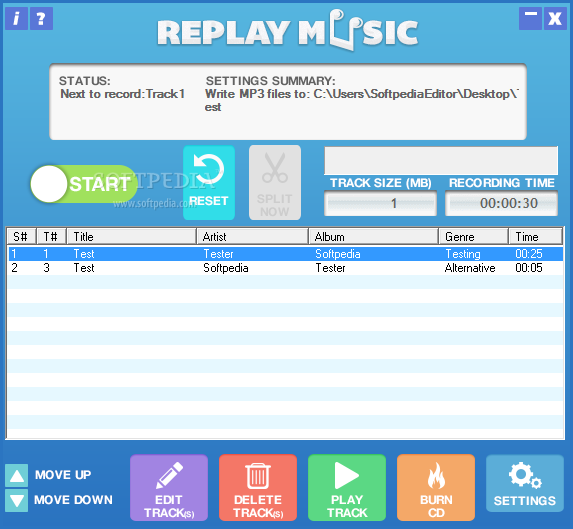Toggle the START recording switch
Viewport: 573px width, 529px height.
[84, 184]
